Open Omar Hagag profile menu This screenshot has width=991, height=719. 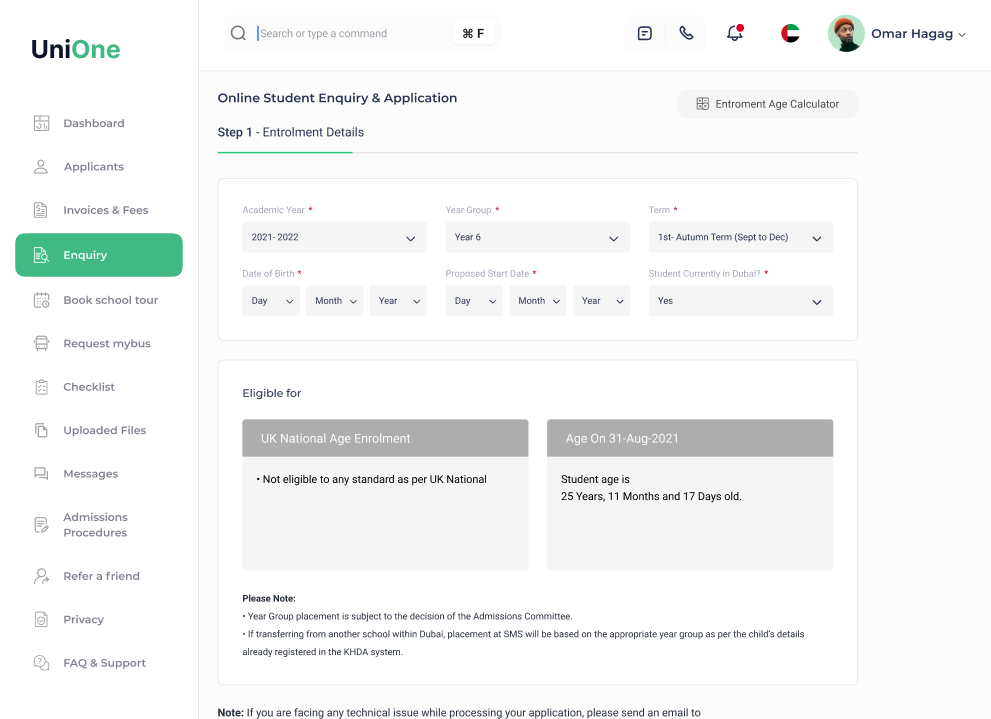click(897, 34)
